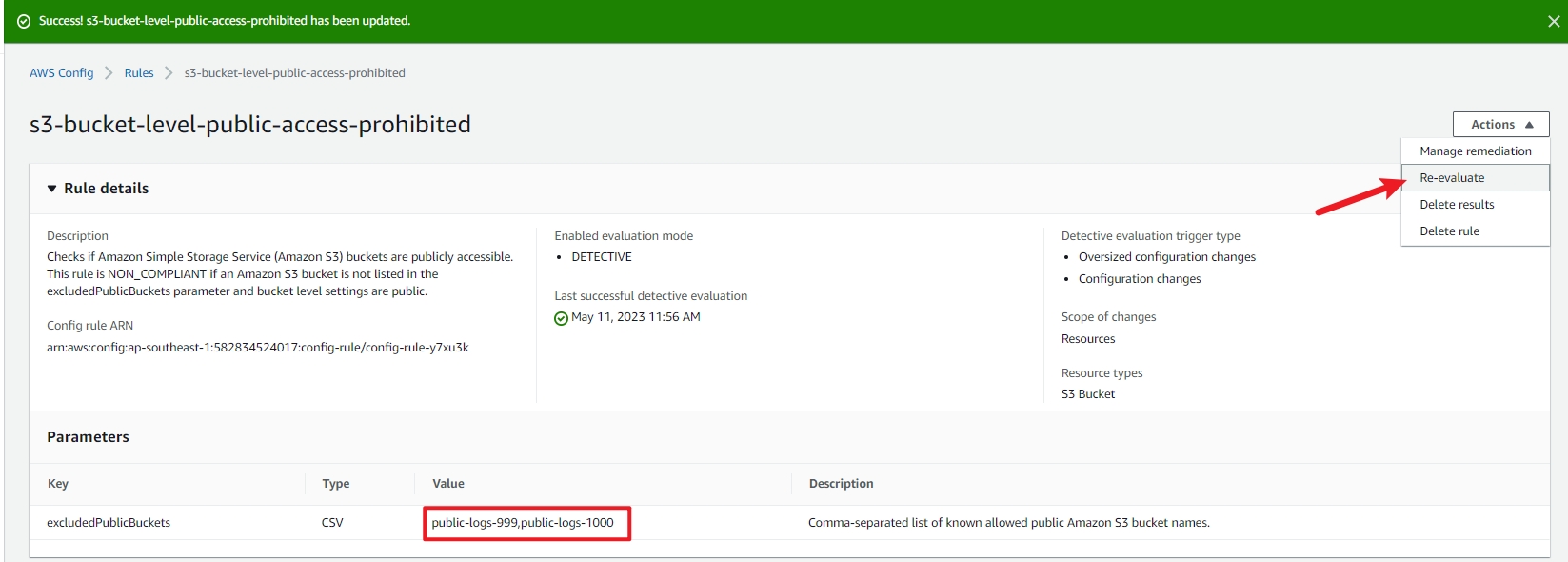The width and height of the screenshot is (1568, 562).
Task: Click the Key column header
Action: (58, 484)
